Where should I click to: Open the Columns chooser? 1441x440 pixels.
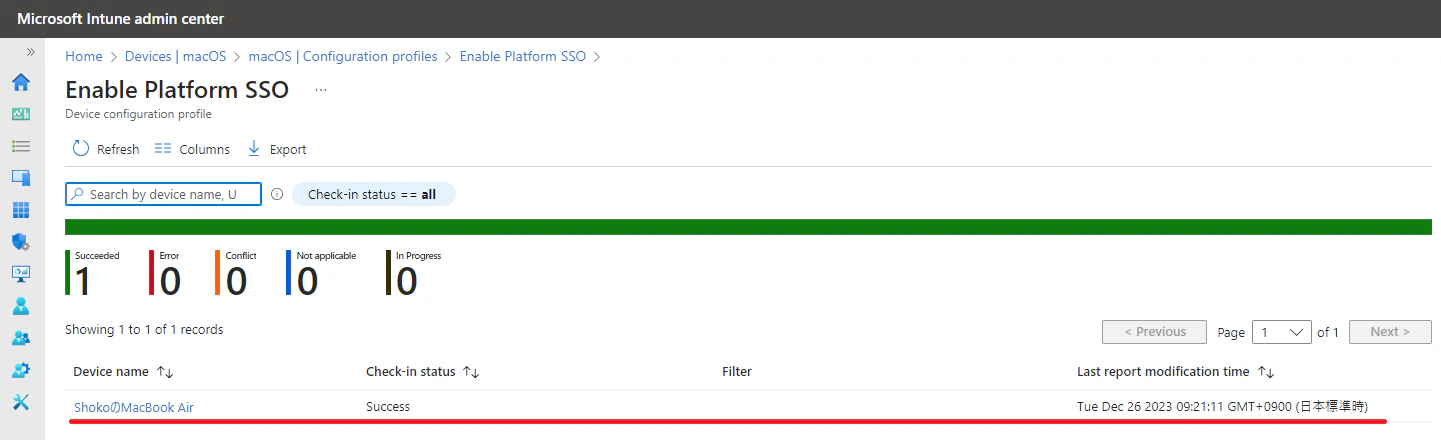tap(192, 149)
